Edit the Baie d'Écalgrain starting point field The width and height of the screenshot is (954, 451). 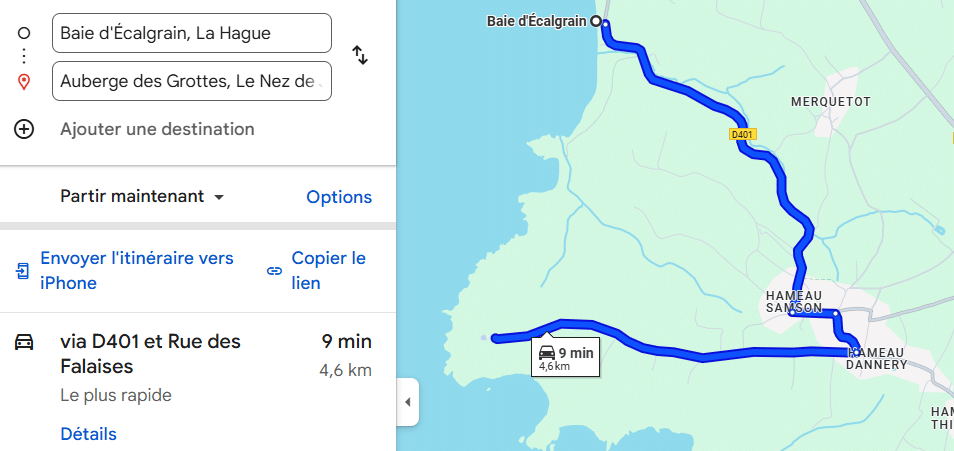pos(191,33)
